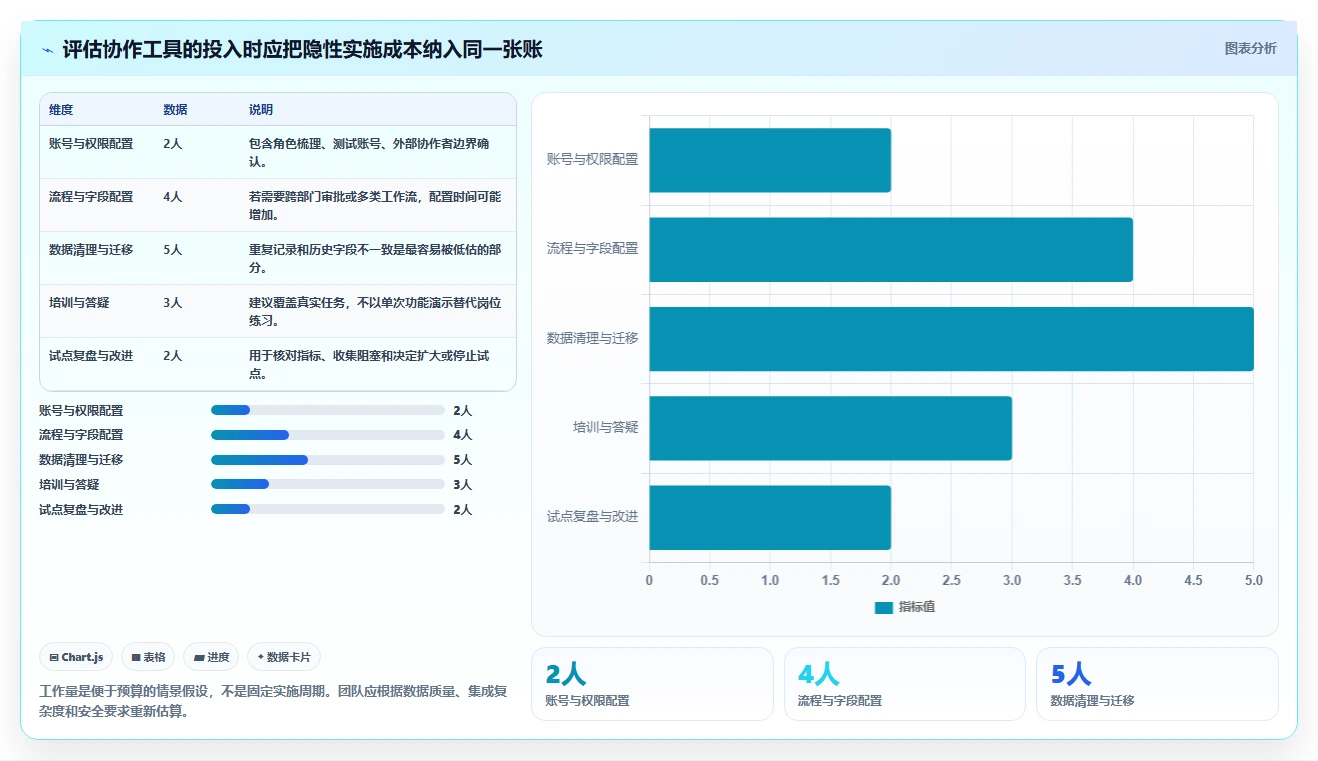The width and height of the screenshot is (1318, 761).
Task: Select the 表格 tag chip
Action: (x=148, y=657)
